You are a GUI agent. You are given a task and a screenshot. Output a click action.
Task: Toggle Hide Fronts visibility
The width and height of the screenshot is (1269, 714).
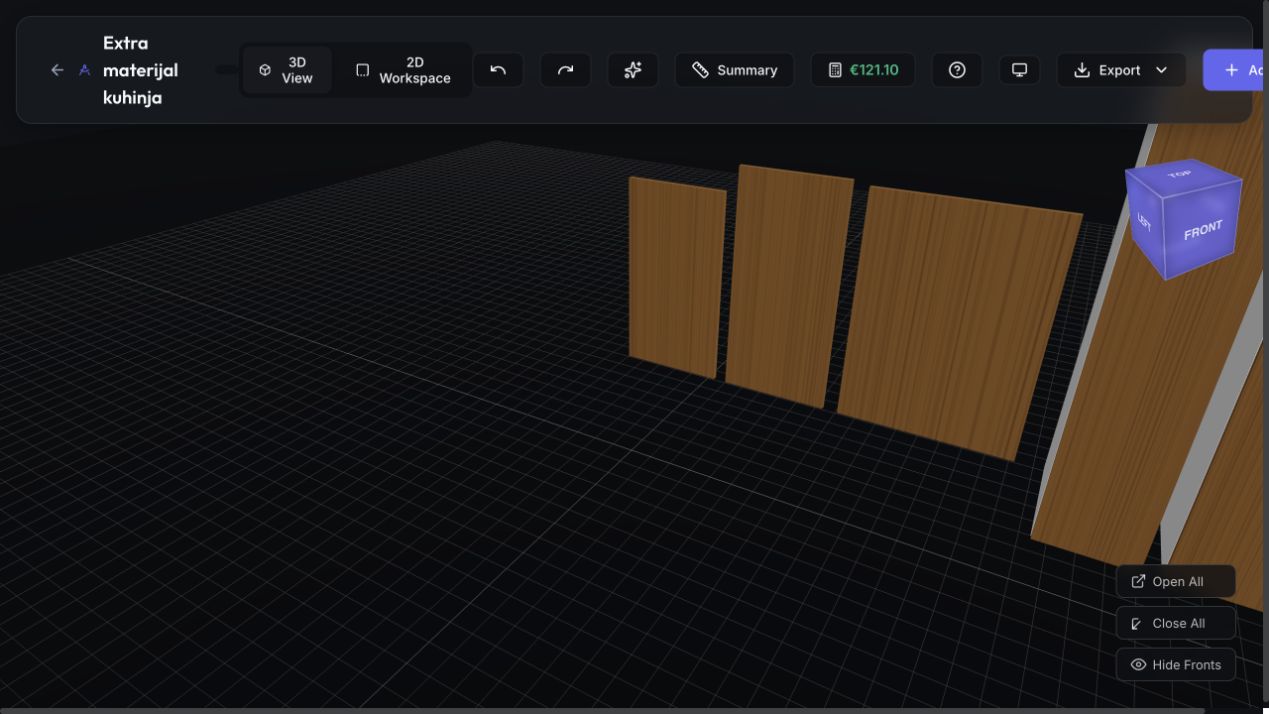[1176, 665]
